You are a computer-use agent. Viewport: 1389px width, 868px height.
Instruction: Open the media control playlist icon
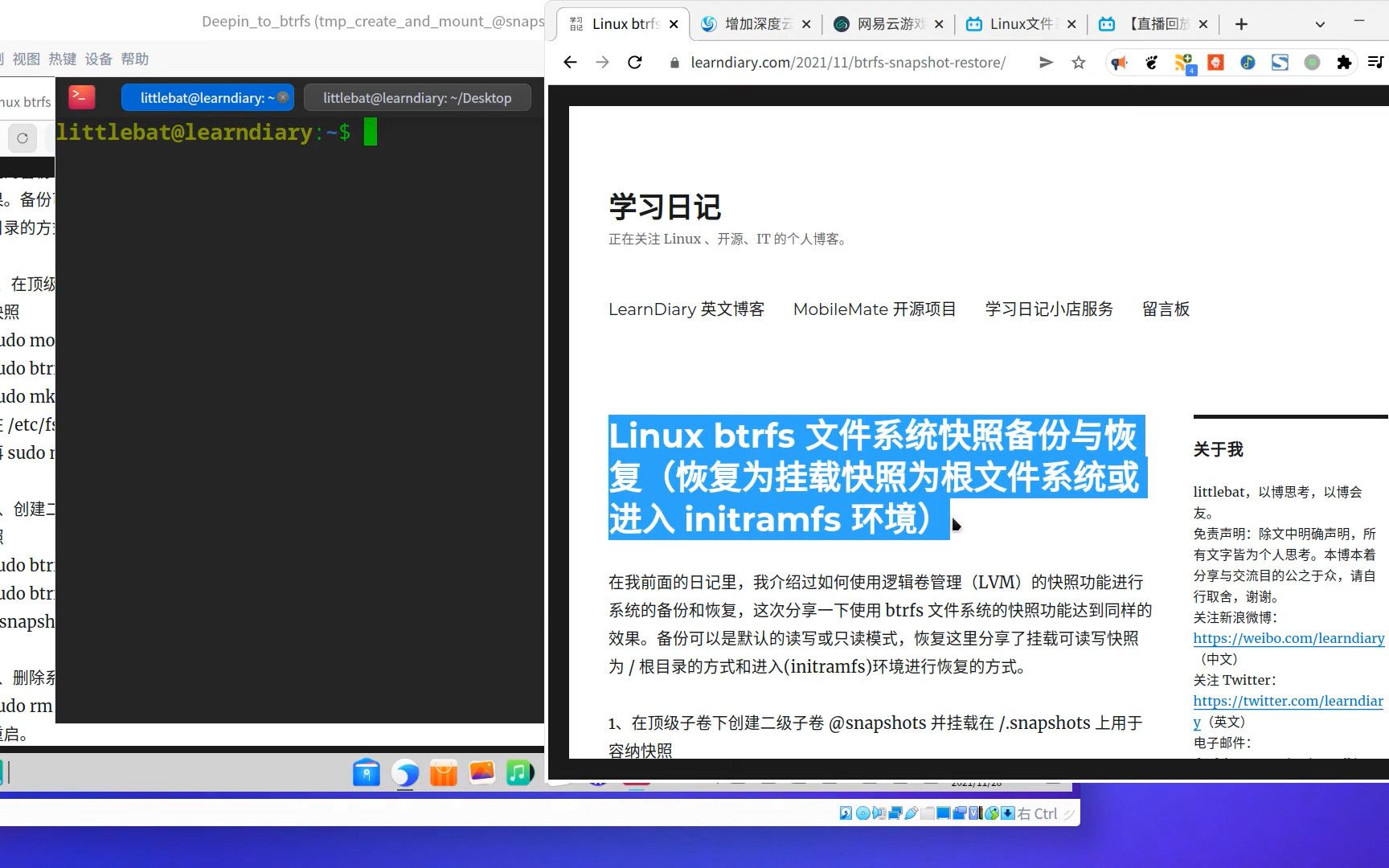1375,62
